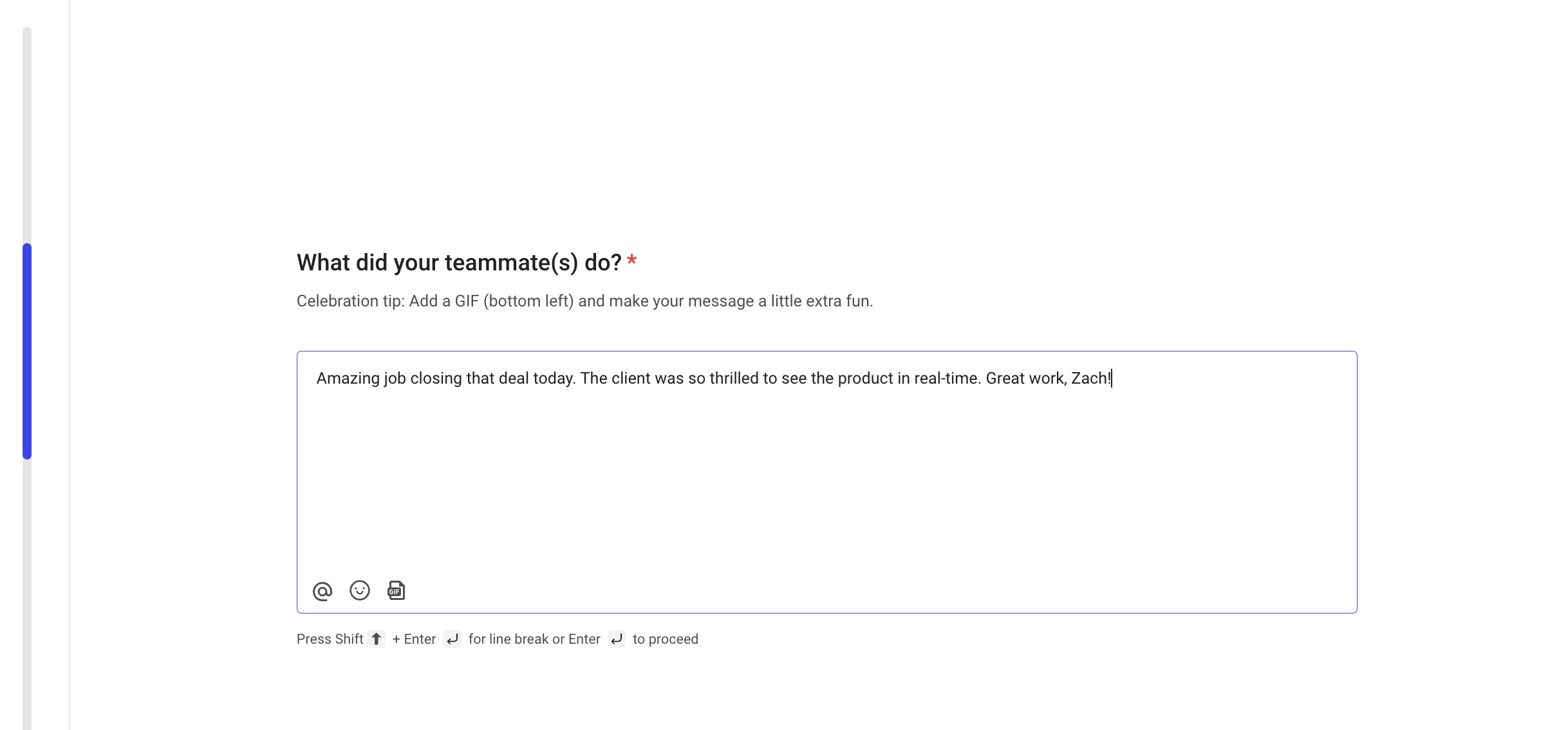This screenshot has height=730, width=1568.
Task: Open the @ mention picker
Action: [322, 591]
